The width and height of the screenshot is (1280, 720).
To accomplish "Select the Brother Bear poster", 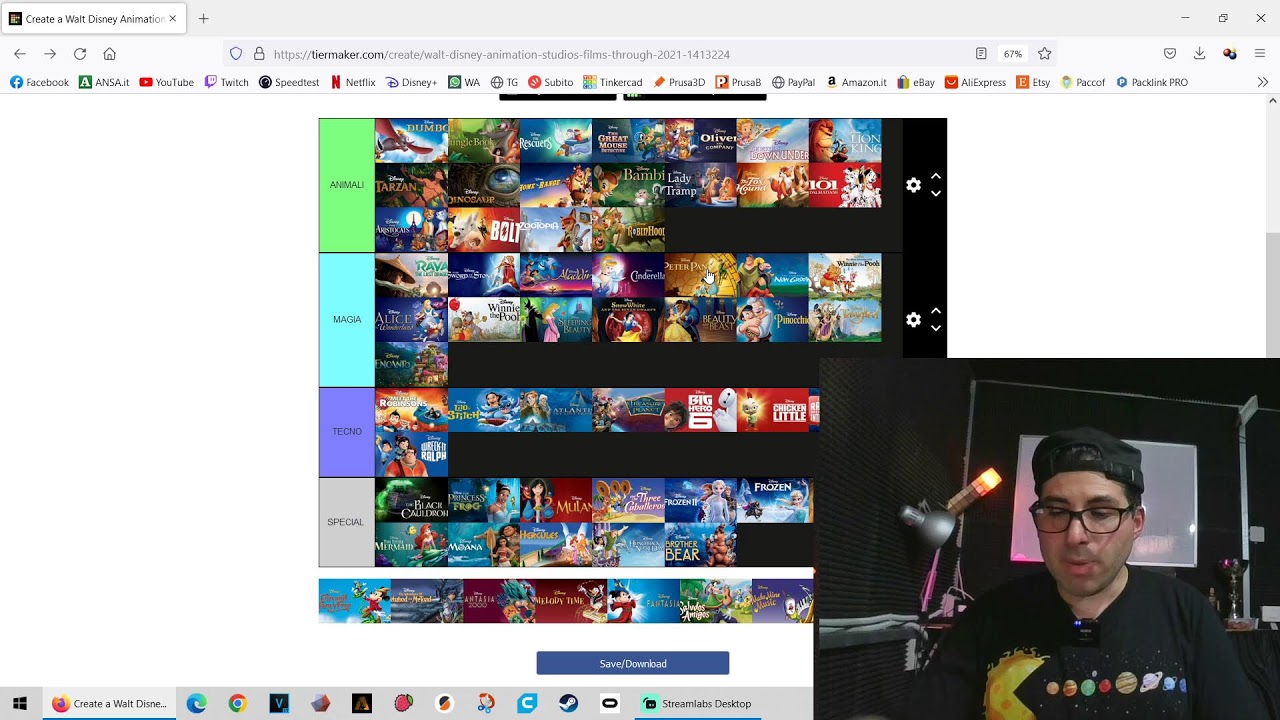I will 700,545.
